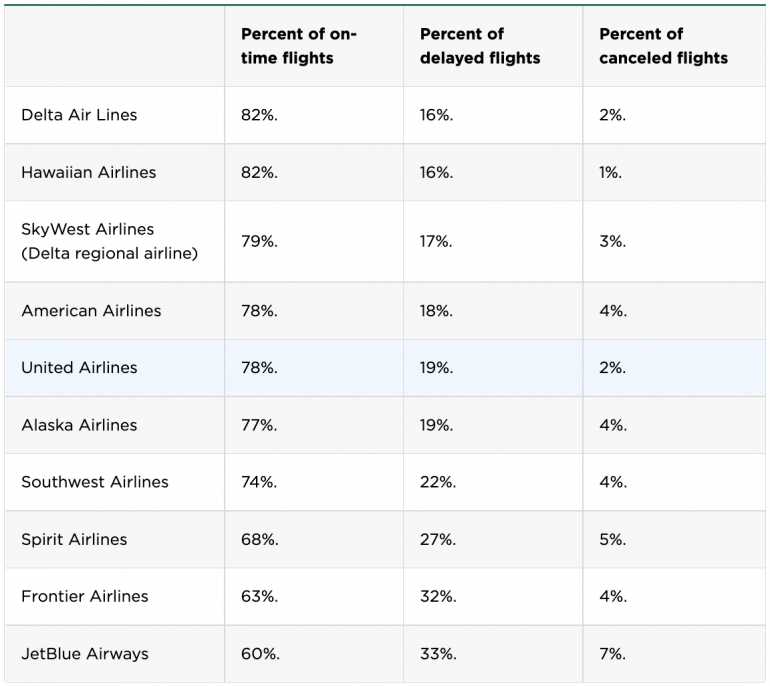Click the Percent of on-time flights header
The height and width of the screenshot is (686, 770).
pyautogui.click(x=299, y=46)
